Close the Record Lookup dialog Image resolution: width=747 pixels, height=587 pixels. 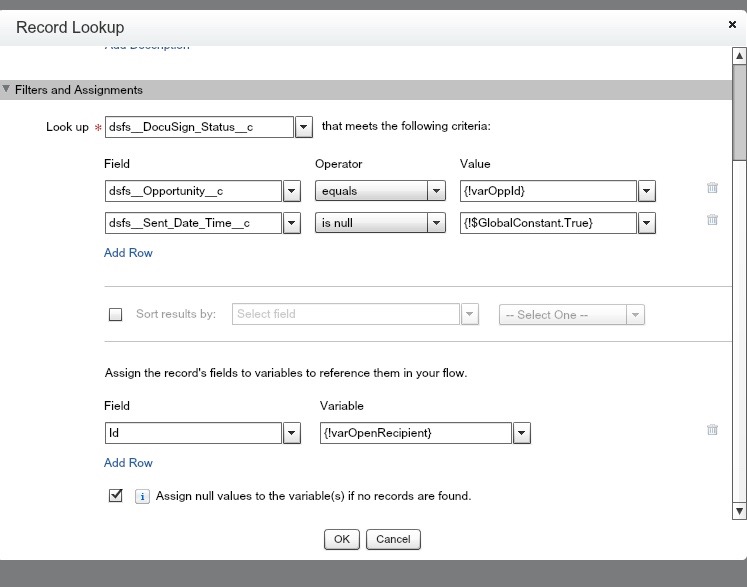pyautogui.click(x=733, y=24)
